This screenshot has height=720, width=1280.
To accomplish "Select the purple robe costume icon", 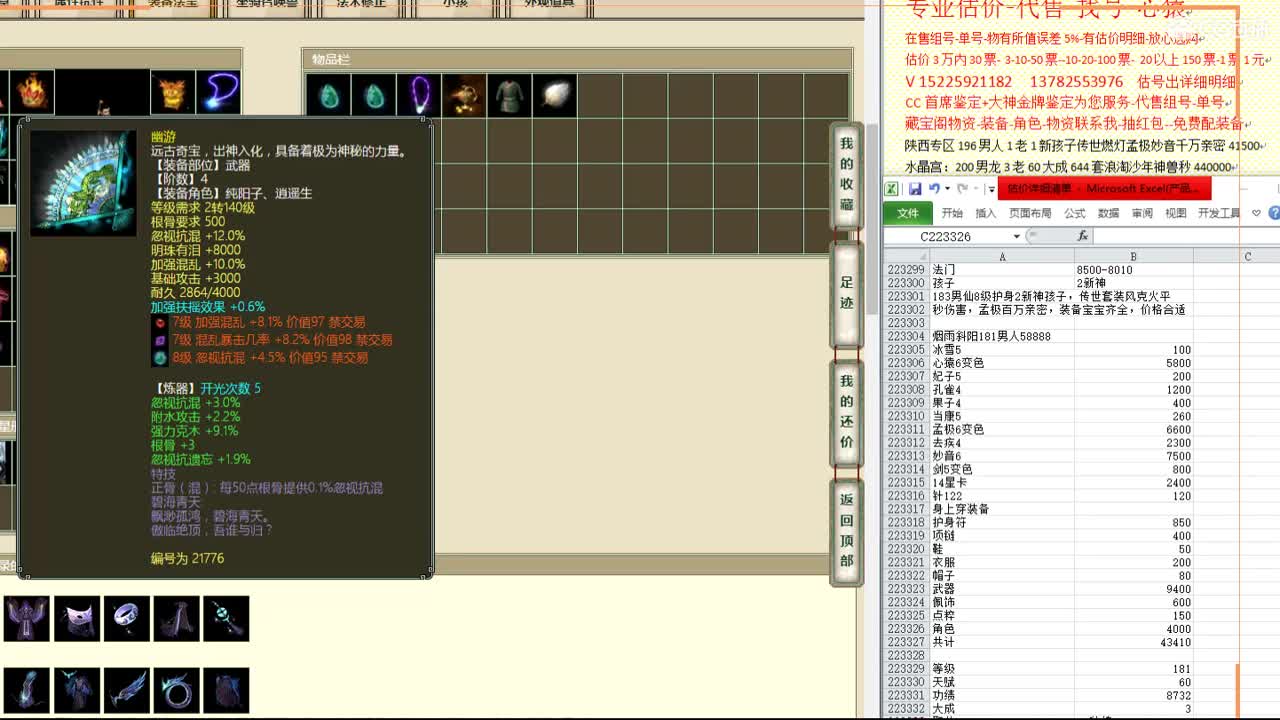I will 27,619.
